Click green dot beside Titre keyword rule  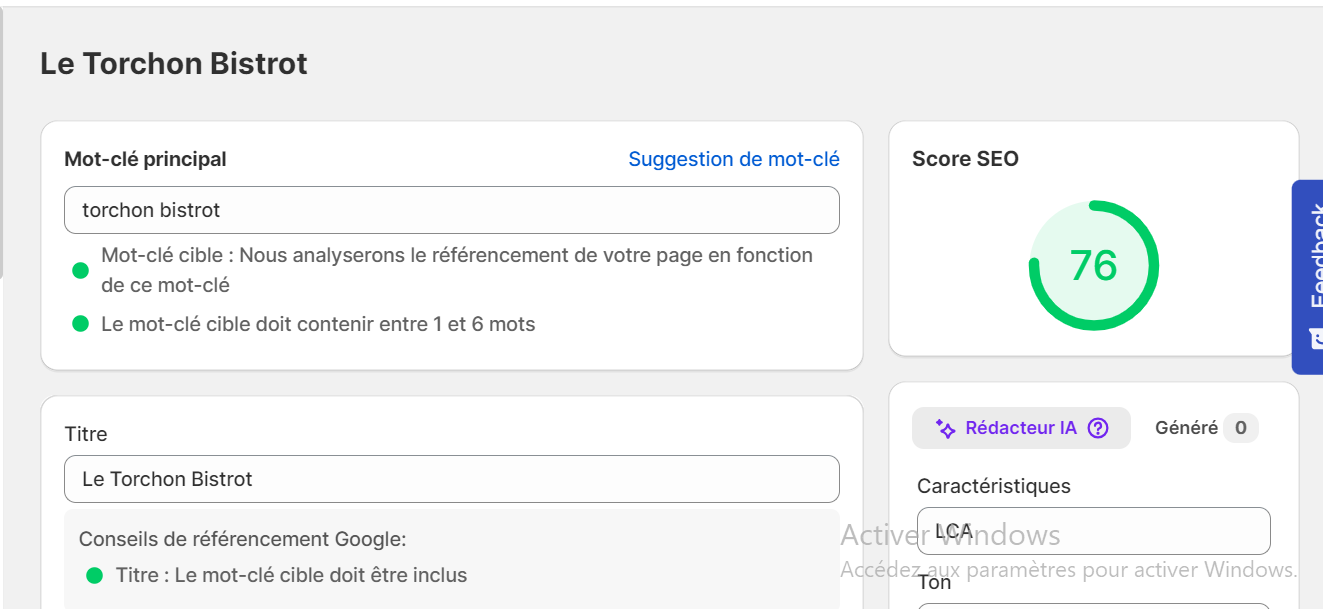tap(94, 575)
